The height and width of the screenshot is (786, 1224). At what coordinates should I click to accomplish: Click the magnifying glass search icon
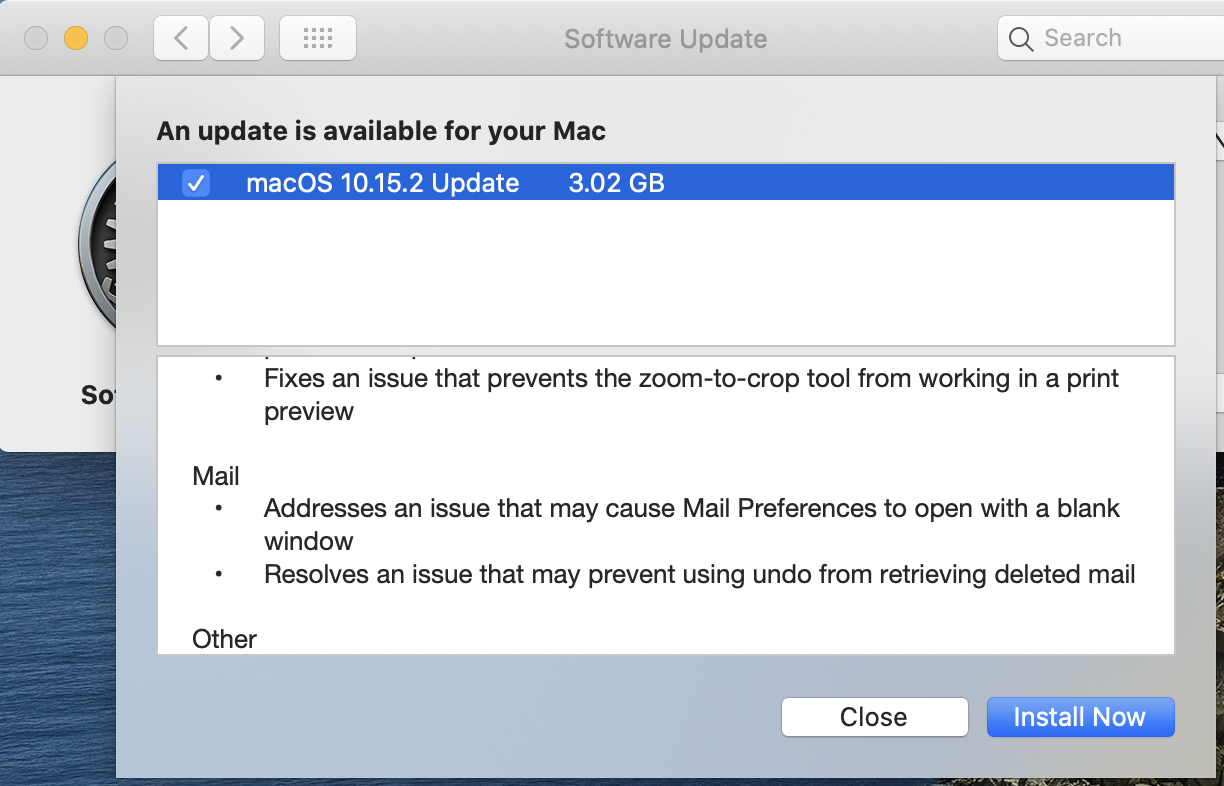[x=1021, y=39]
